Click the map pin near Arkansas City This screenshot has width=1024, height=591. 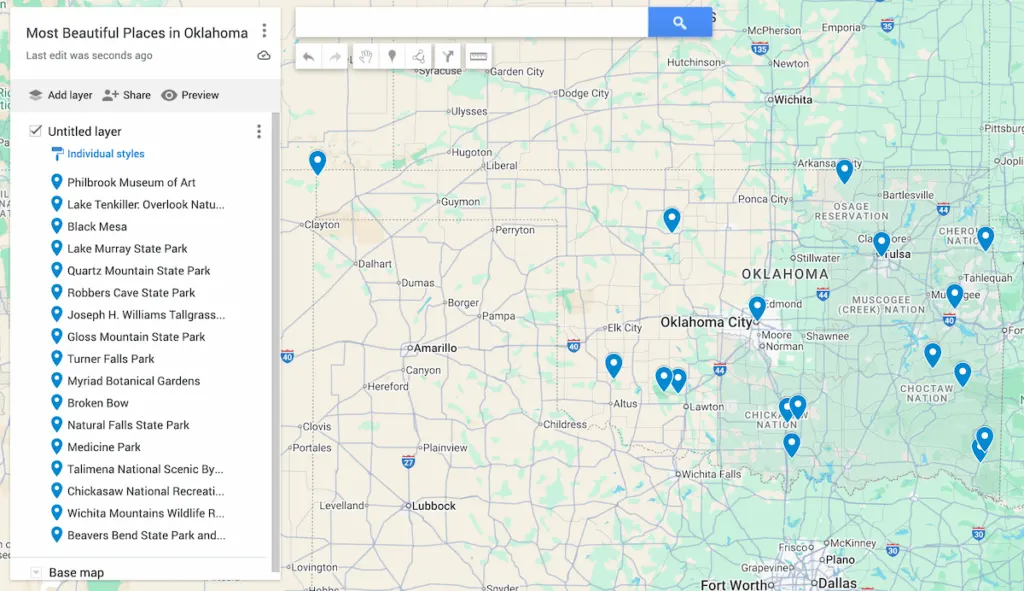[x=844, y=170]
